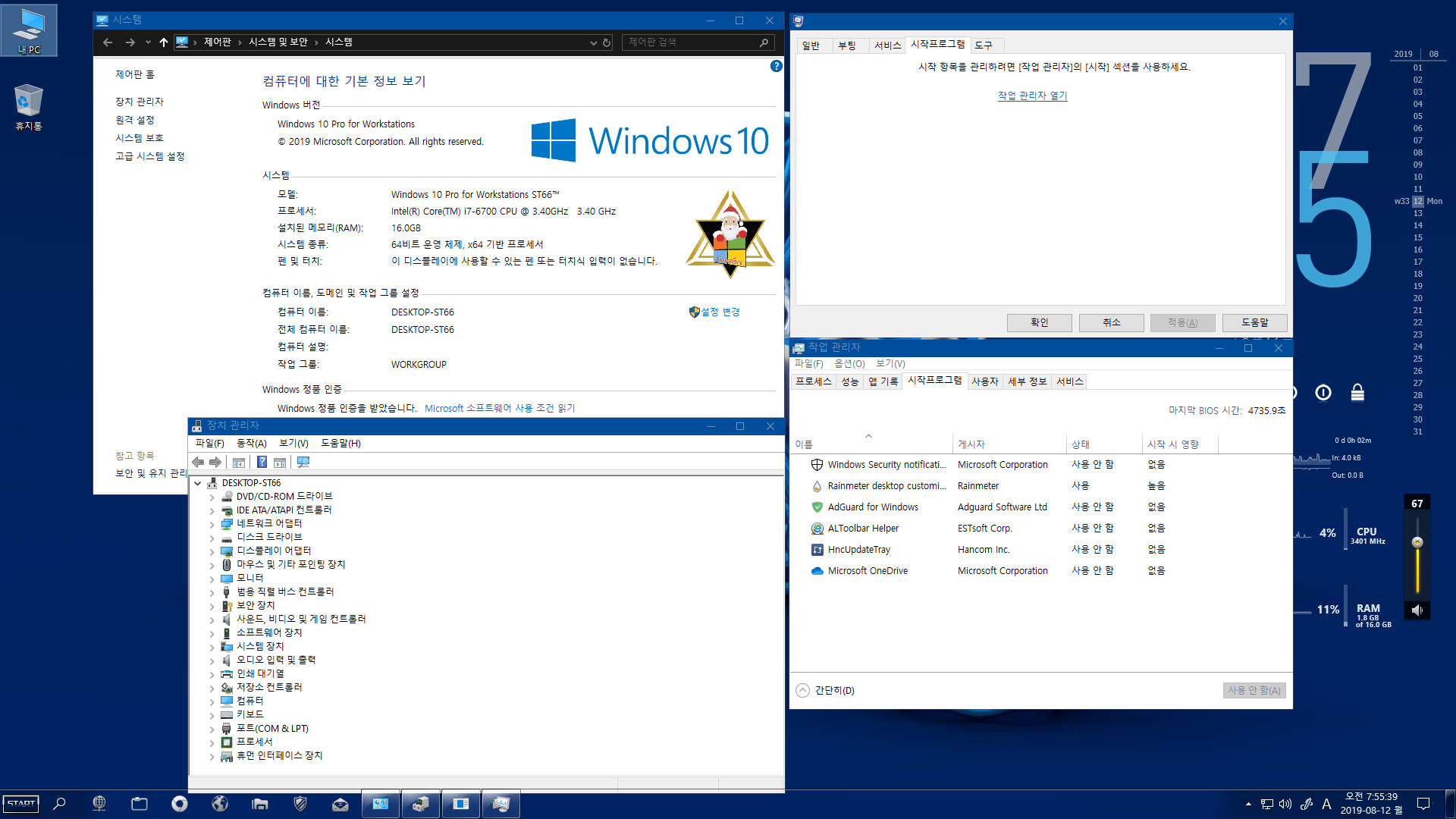Show hidden tray icons arrow
This screenshot has height=819, width=1456.
pyautogui.click(x=1248, y=804)
